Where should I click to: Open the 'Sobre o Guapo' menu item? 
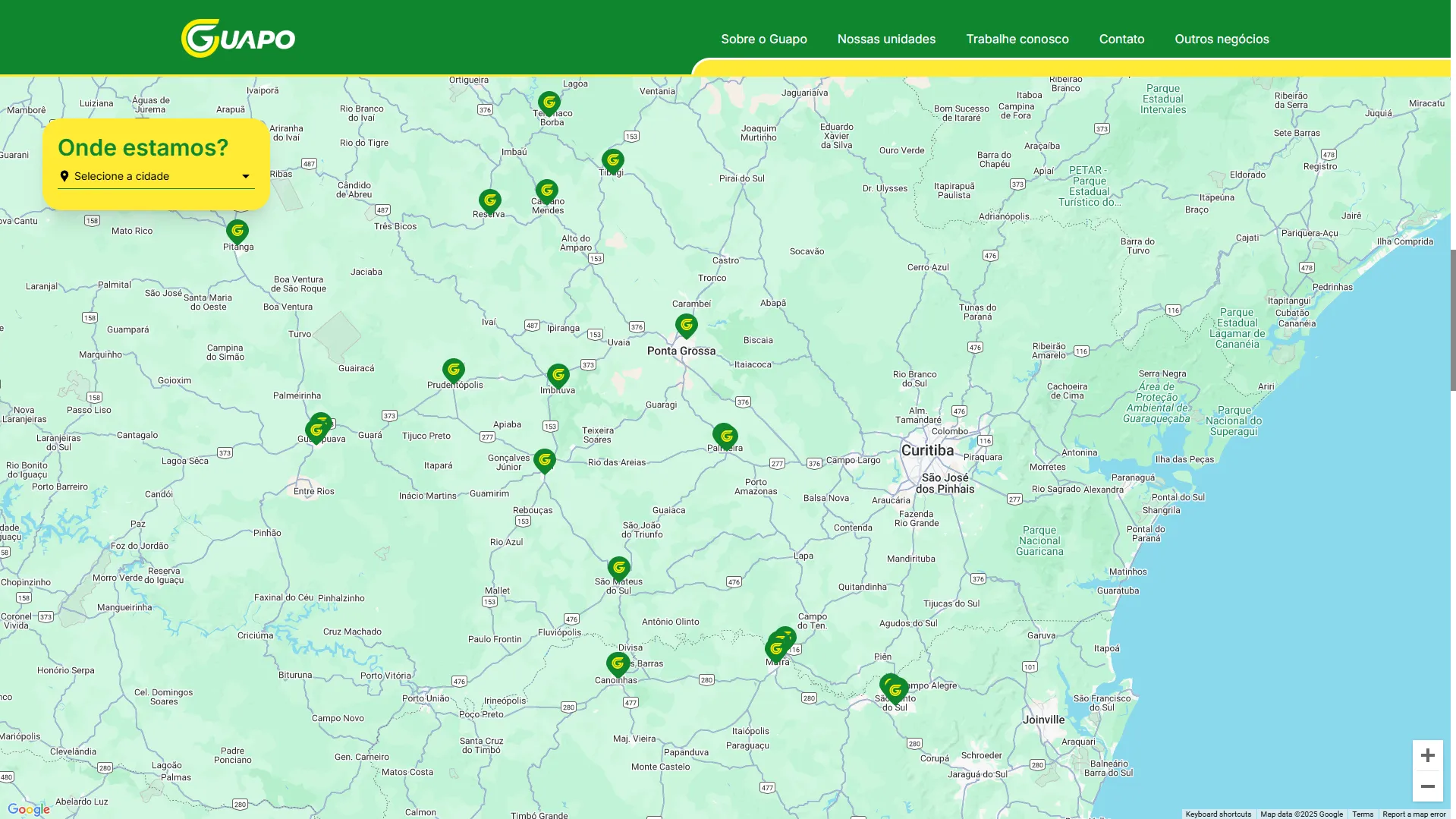pyautogui.click(x=764, y=39)
